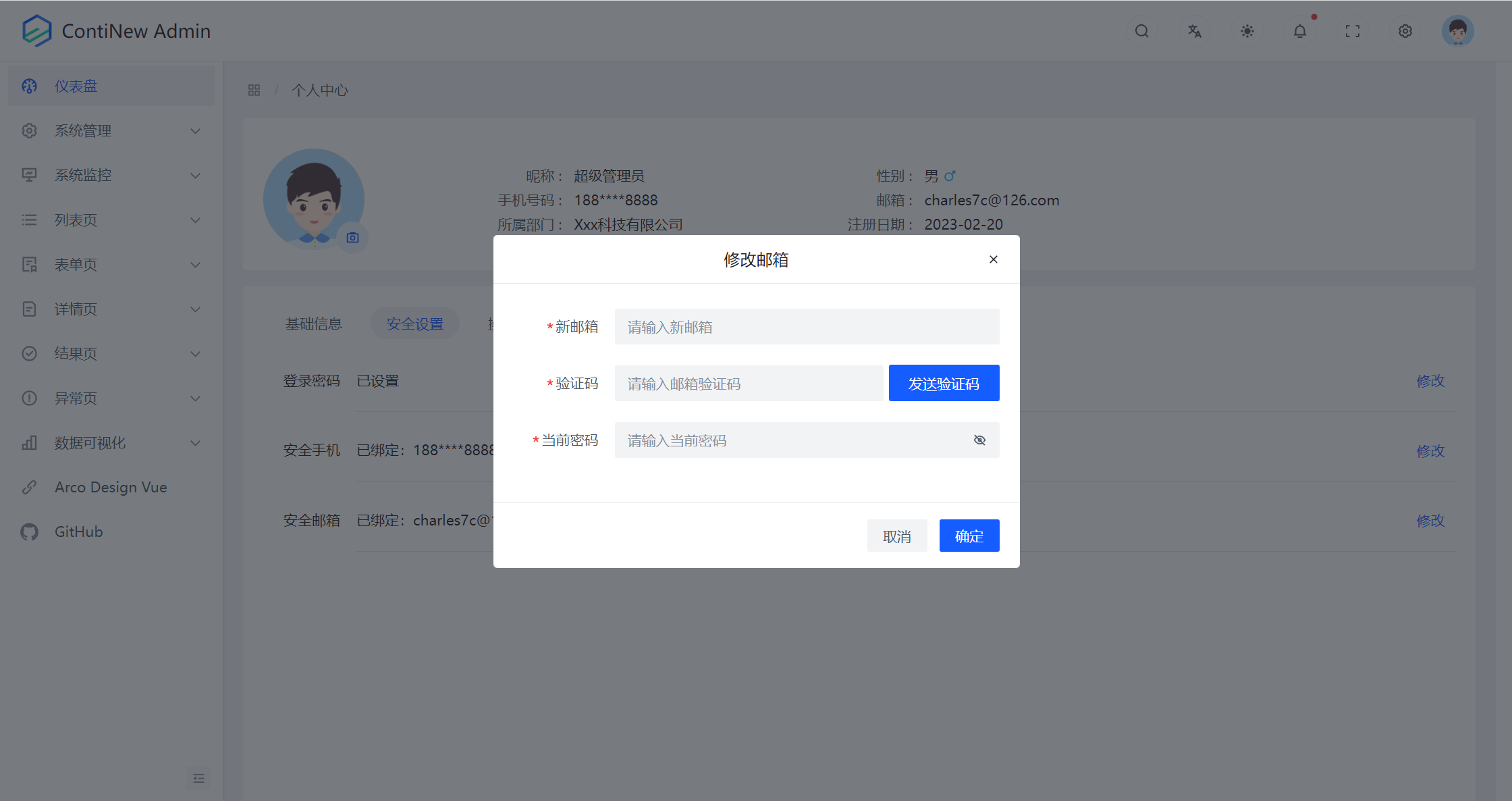The image size is (1512, 801).
Task: Click the 表单页 form icon
Action: [29, 264]
